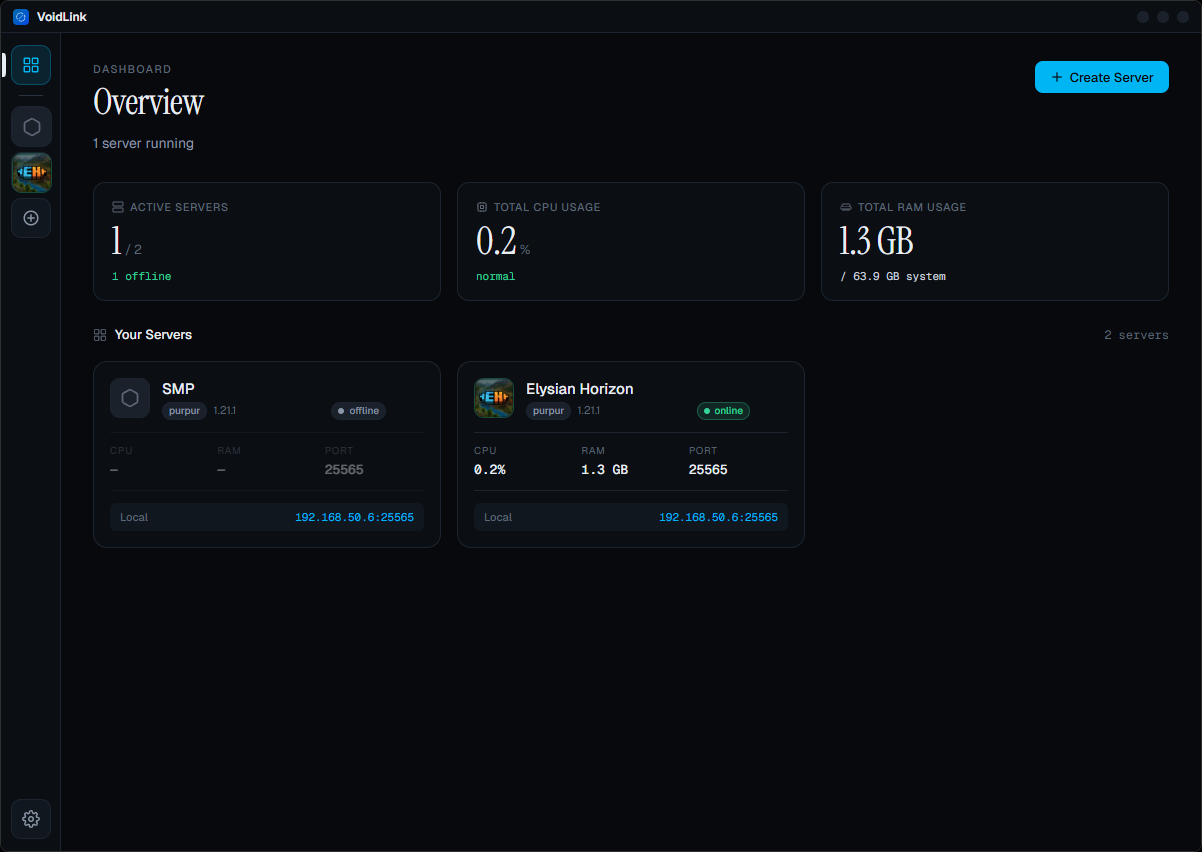Open the Elysian Horizon server title

click(x=580, y=389)
